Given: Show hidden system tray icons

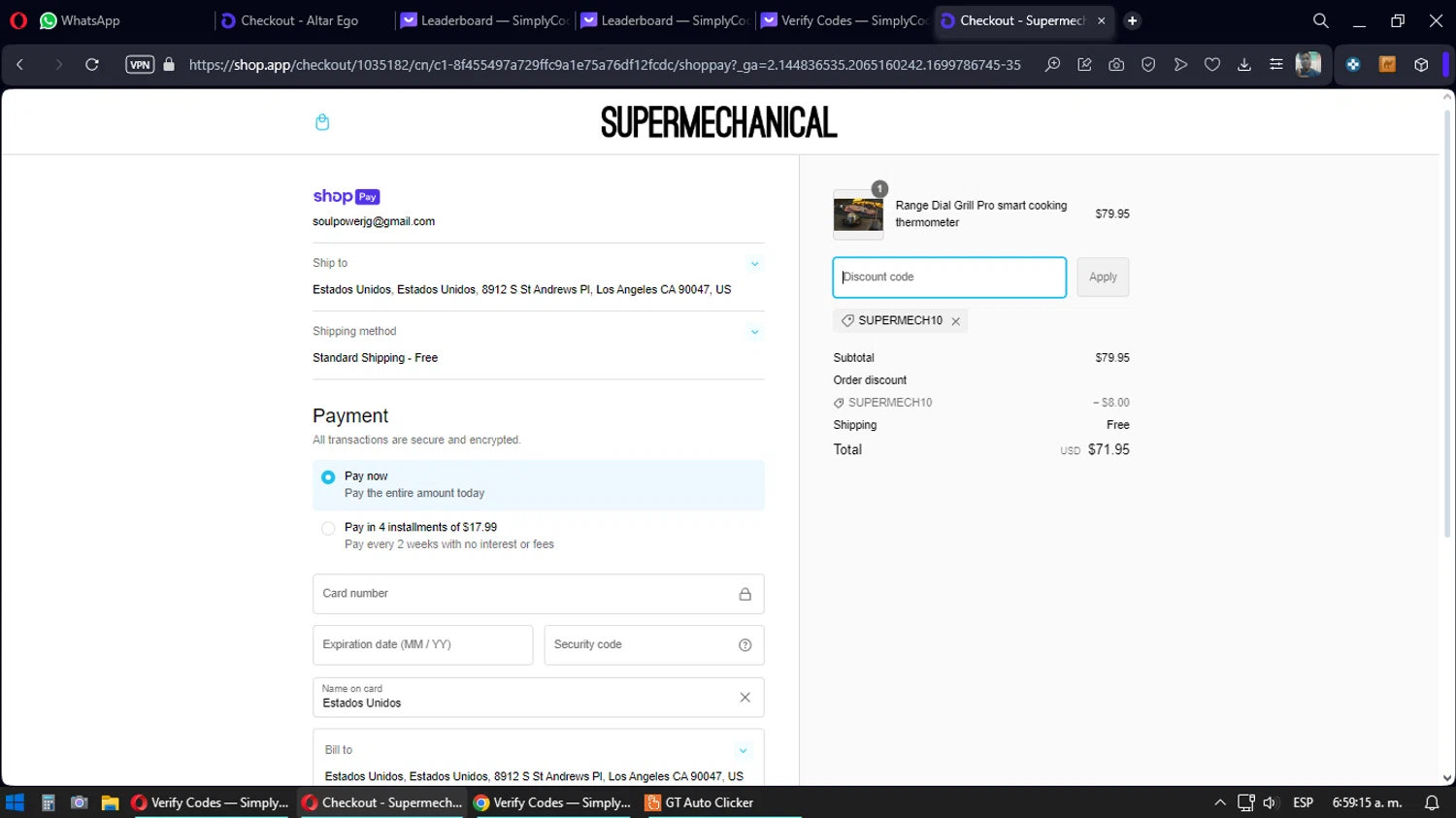Looking at the screenshot, I should [1220, 802].
